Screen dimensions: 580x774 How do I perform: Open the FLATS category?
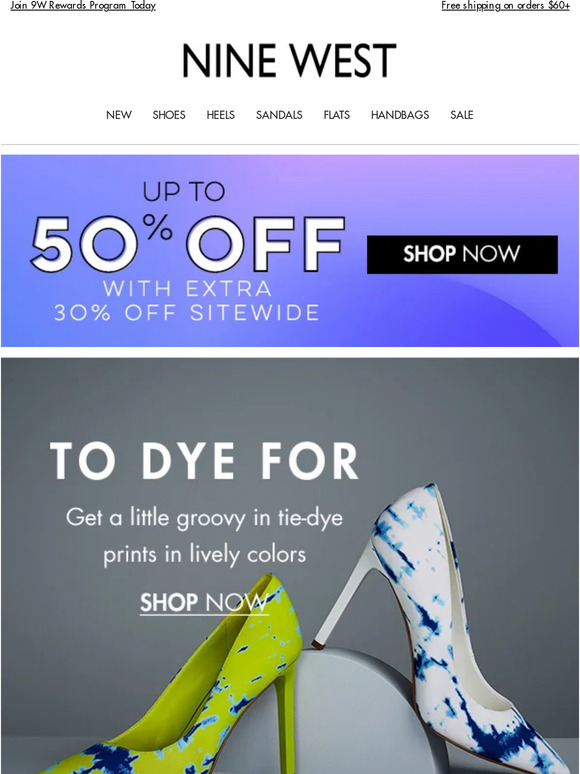(x=337, y=115)
